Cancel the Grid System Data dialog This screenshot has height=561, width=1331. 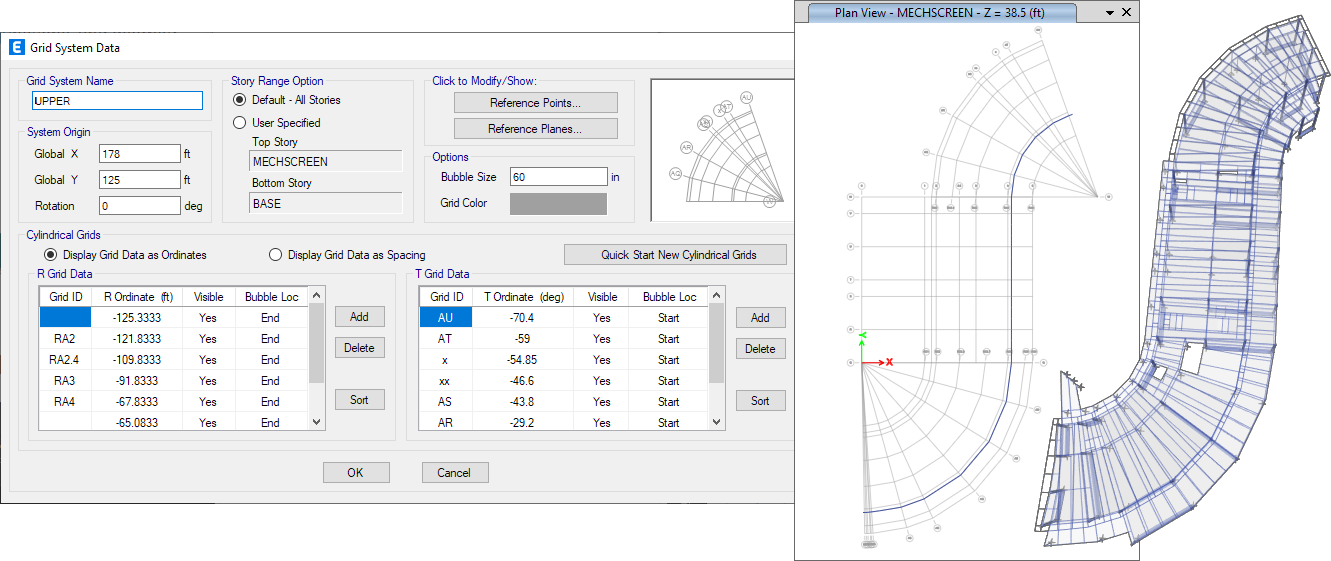coord(454,473)
